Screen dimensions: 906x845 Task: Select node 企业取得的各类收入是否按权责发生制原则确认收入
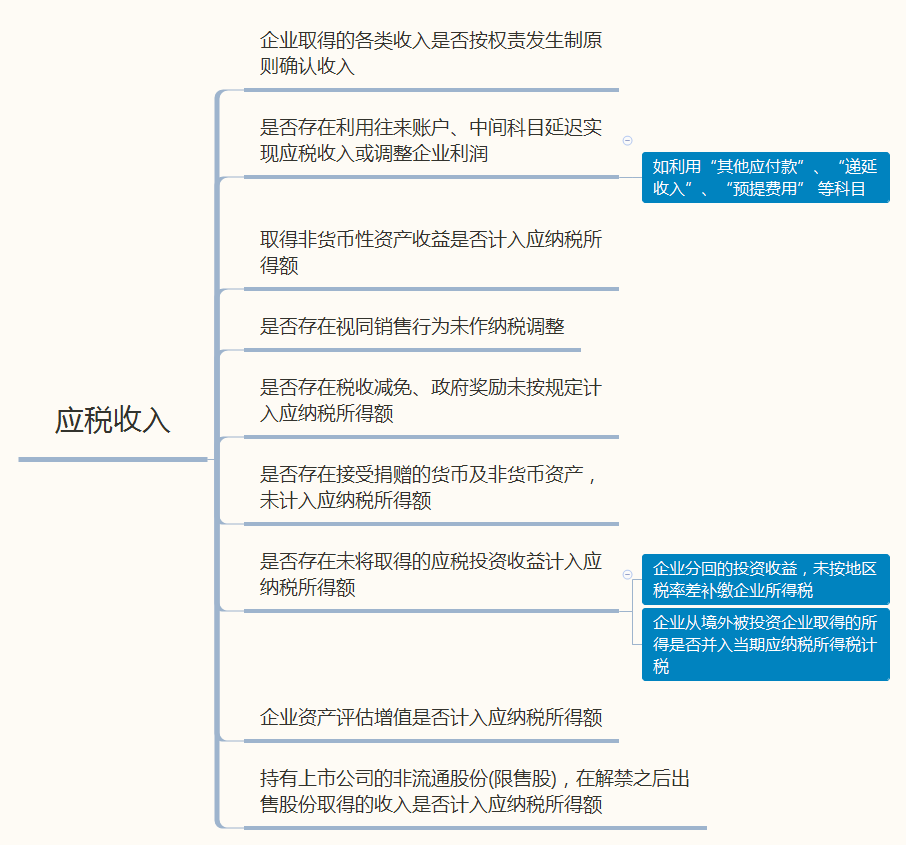tap(430, 53)
